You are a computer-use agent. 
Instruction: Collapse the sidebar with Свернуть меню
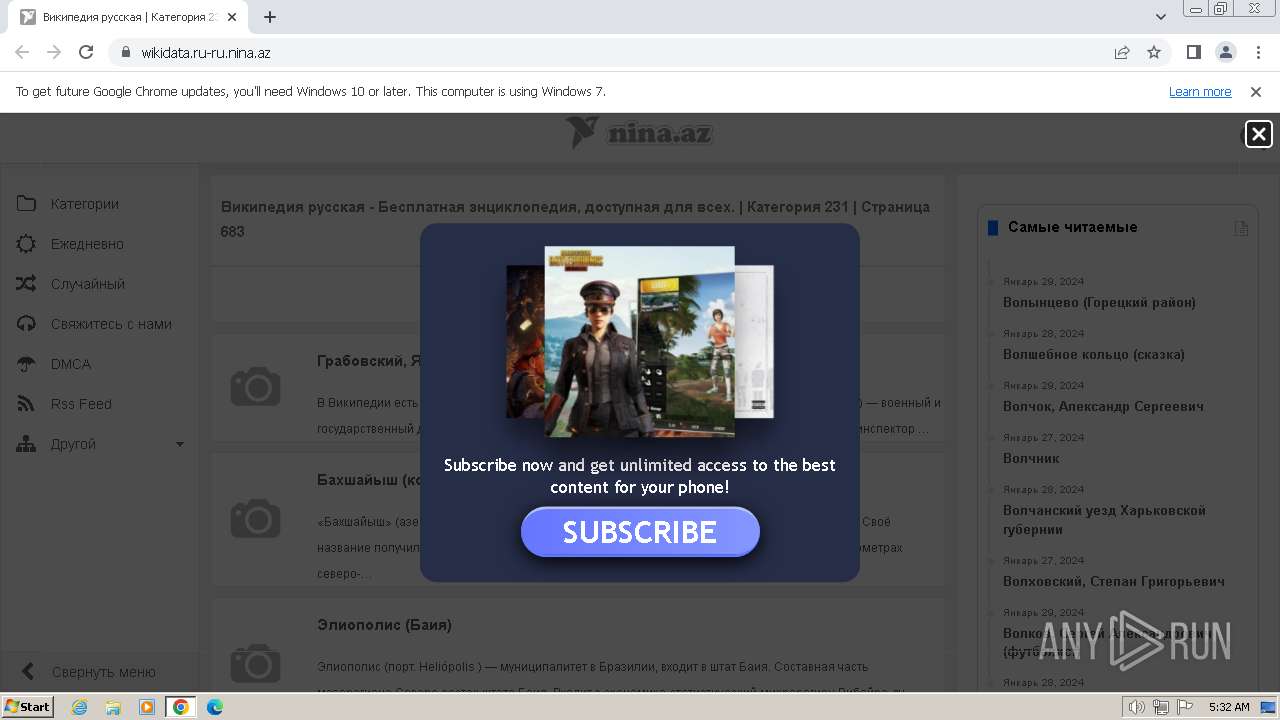[104, 672]
